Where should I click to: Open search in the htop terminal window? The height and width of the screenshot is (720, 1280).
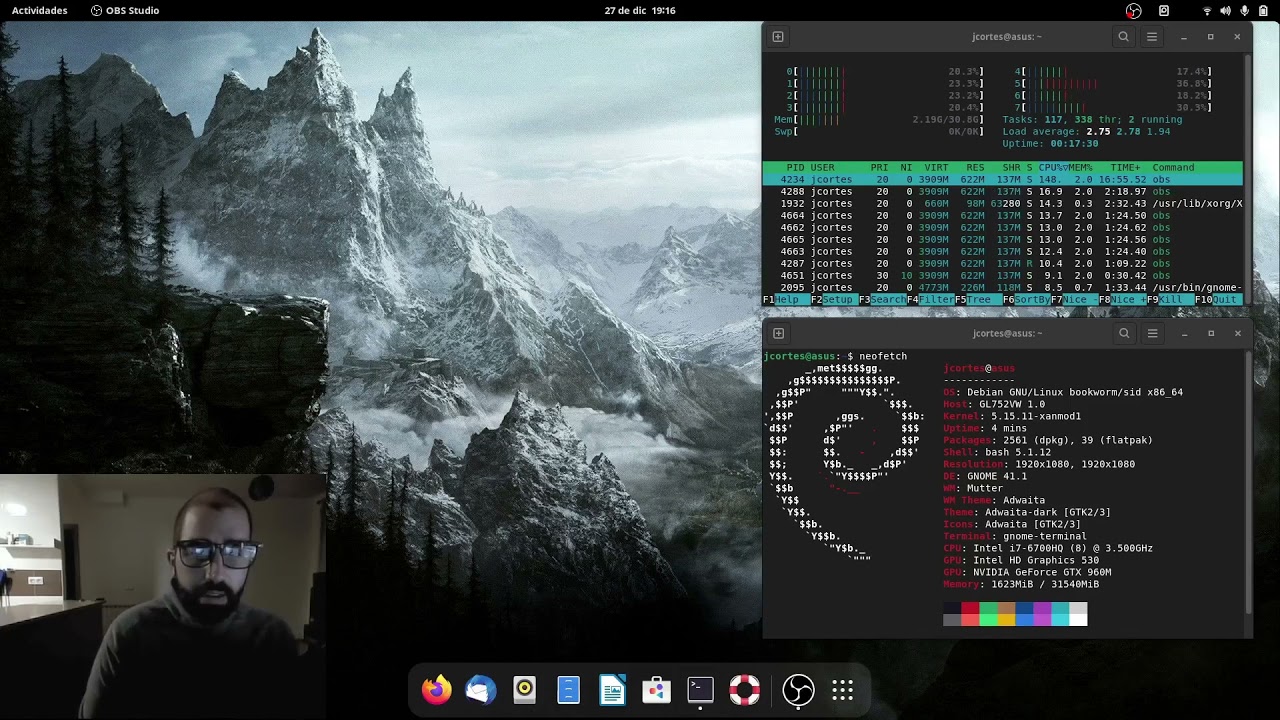coord(1124,37)
